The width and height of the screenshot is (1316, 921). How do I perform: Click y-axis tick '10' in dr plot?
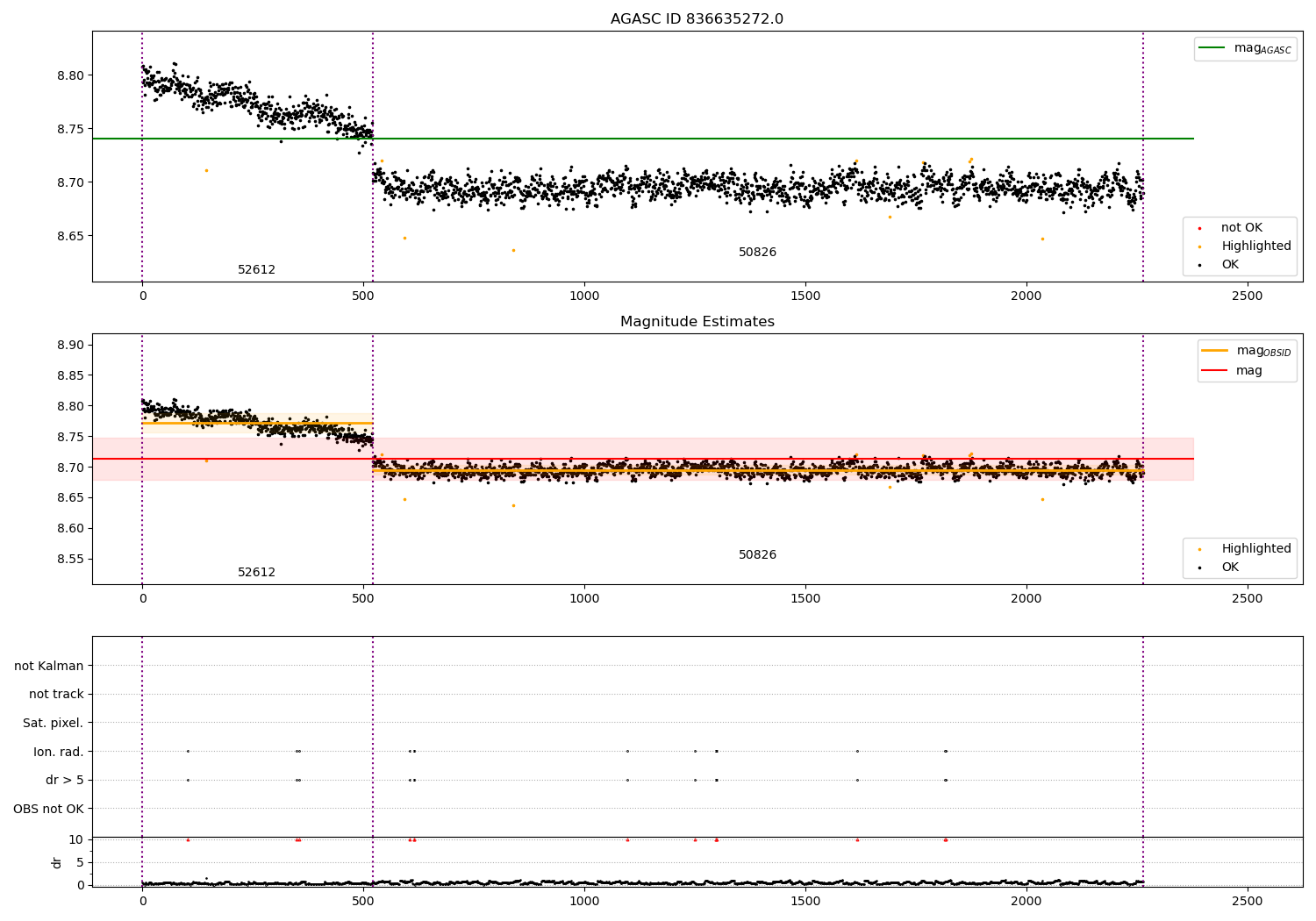click(x=76, y=840)
